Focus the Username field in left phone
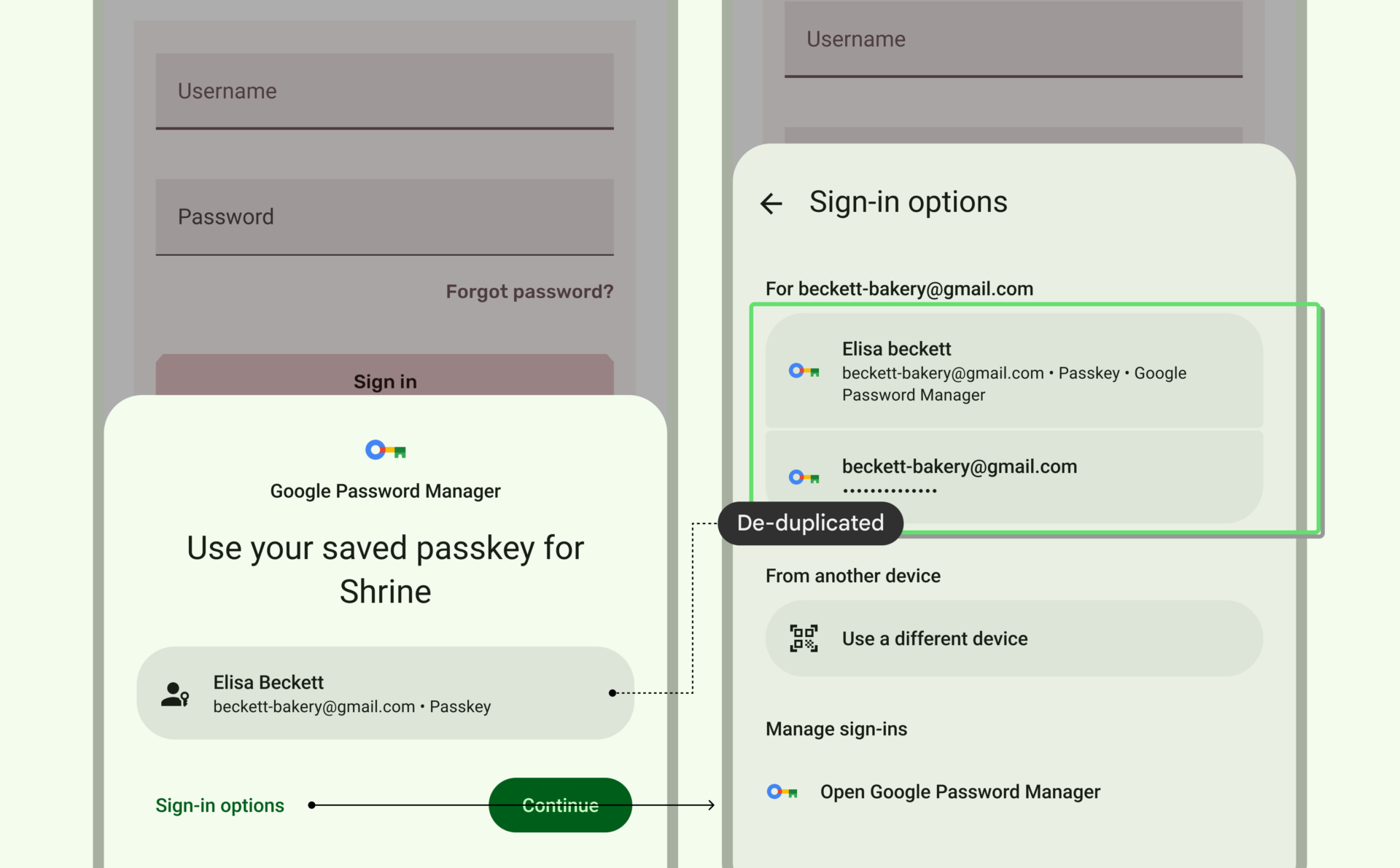 coord(384,91)
